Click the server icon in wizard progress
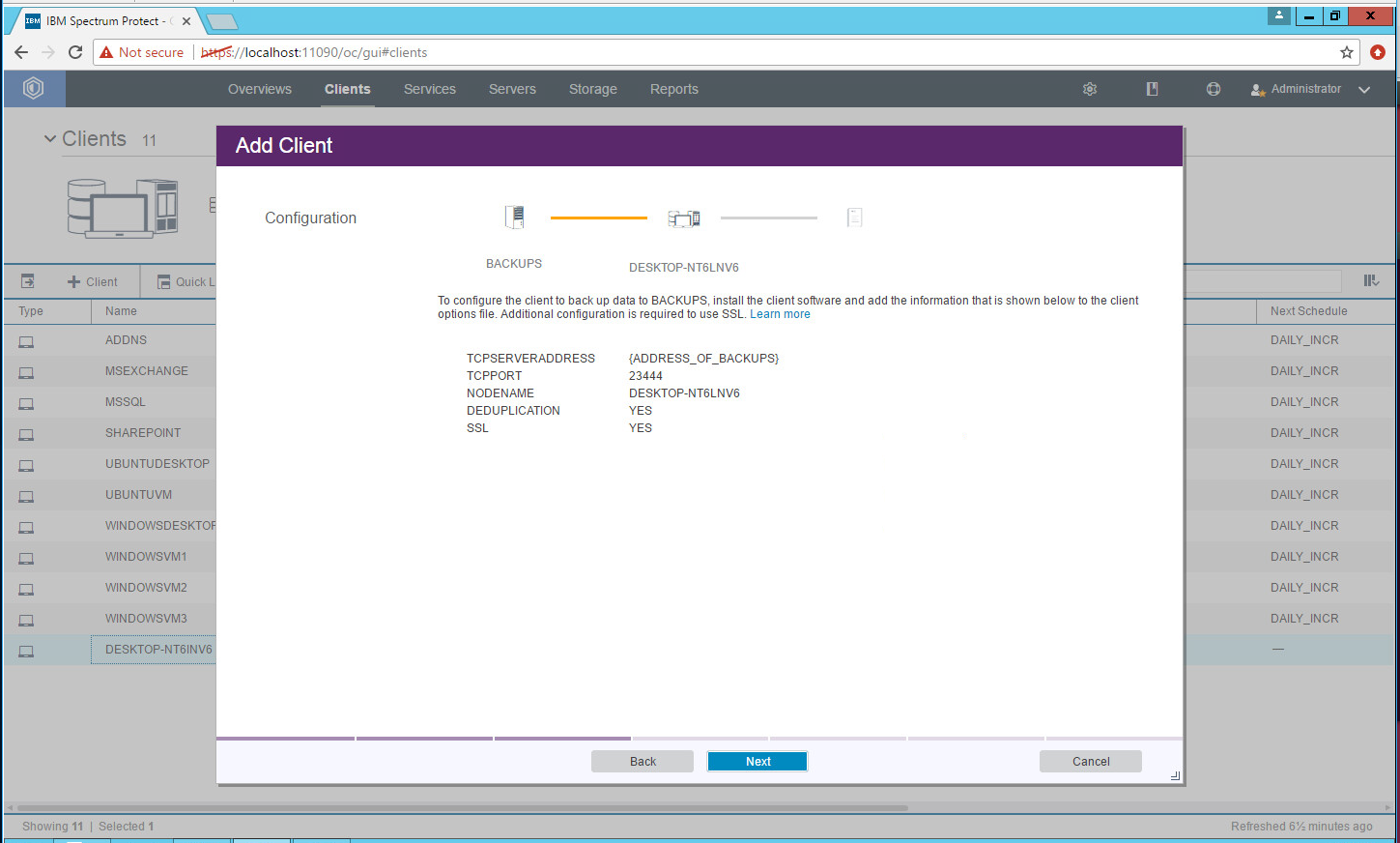Image resolution: width=1400 pixels, height=843 pixels. 515,218
